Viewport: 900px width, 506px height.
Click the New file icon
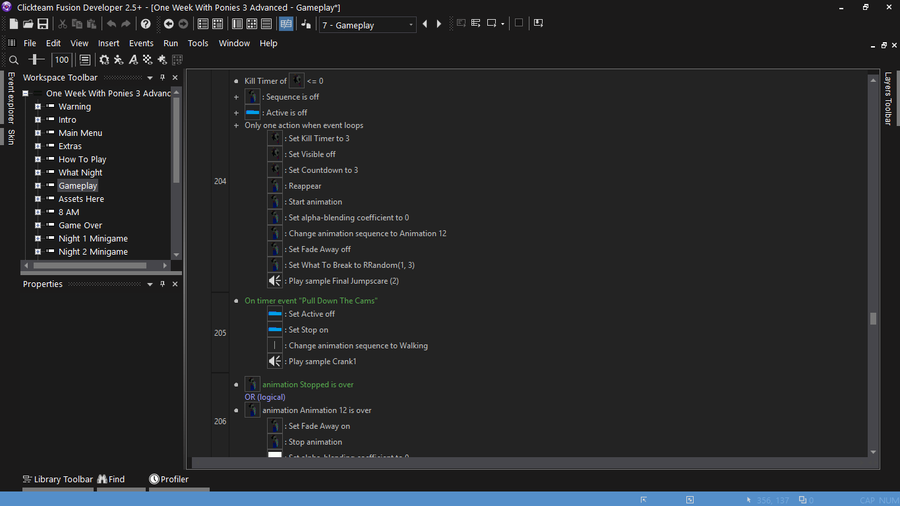pyautogui.click(x=13, y=24)
